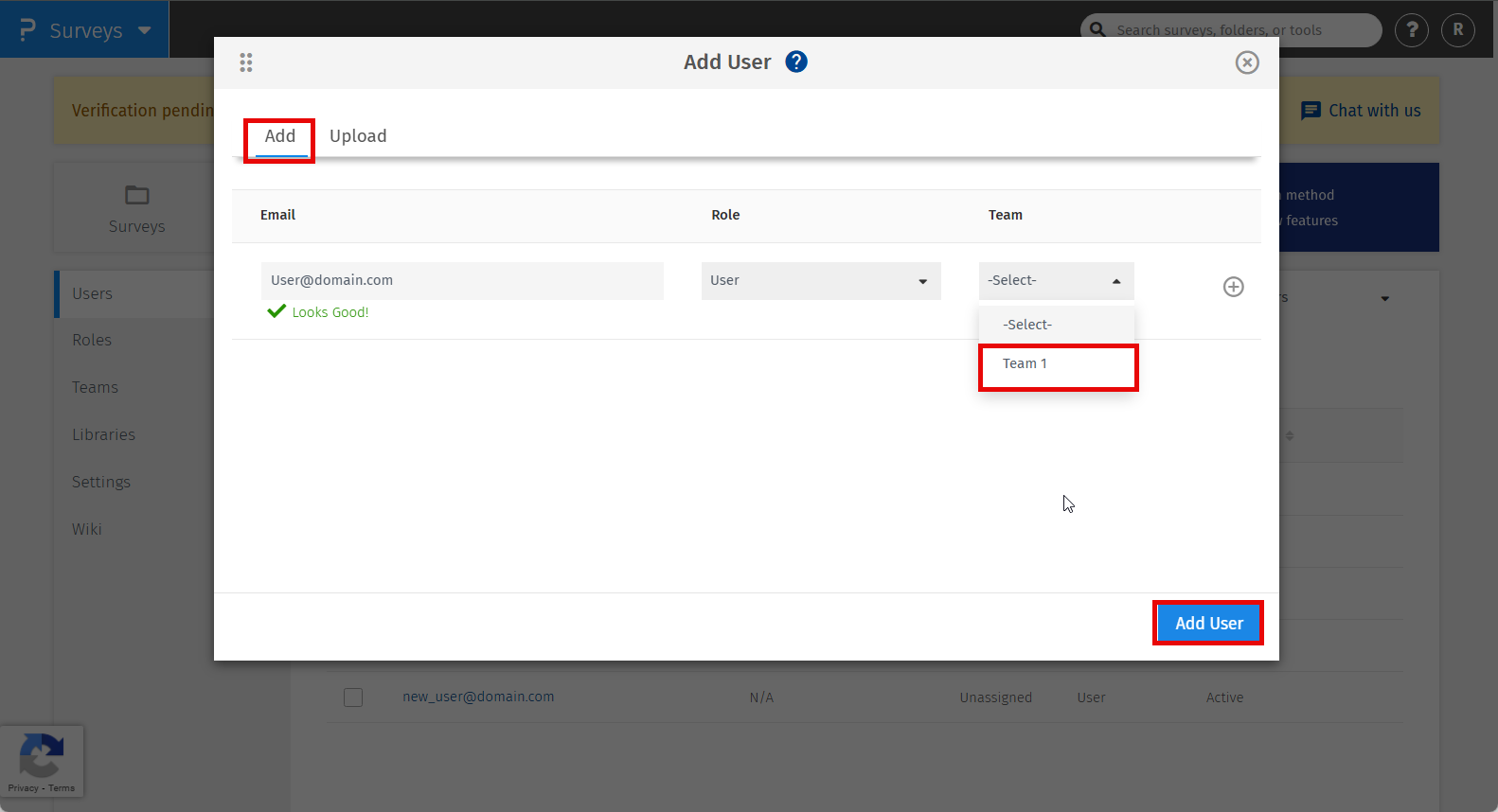Screen dimensions: 1498x812
Task: Open the Role dropdown showing User
Action: 821,281
